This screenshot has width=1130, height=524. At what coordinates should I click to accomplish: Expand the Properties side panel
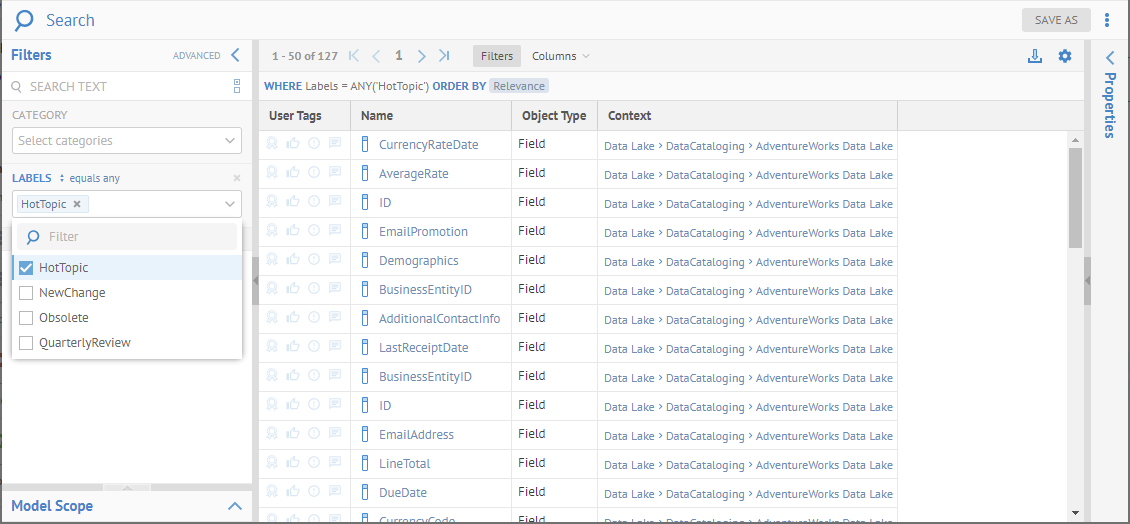(x=1109, y=58)
